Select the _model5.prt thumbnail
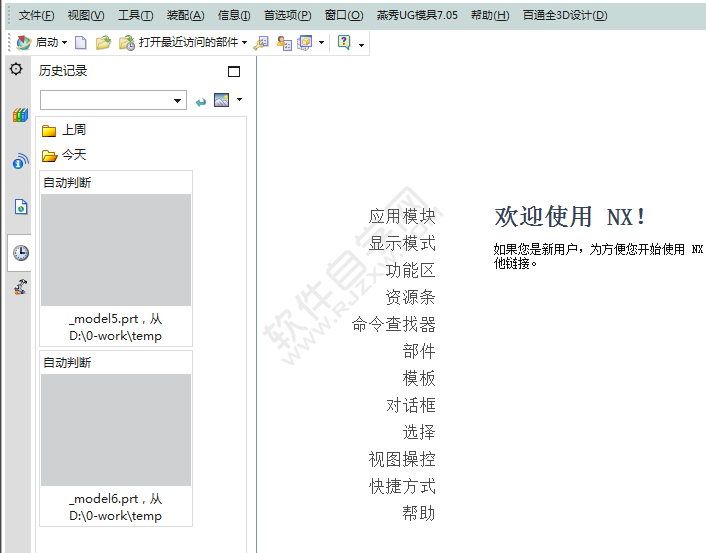The height and width of the screenshot is (553, 706). pyautogui.click(x=116, y=250)
